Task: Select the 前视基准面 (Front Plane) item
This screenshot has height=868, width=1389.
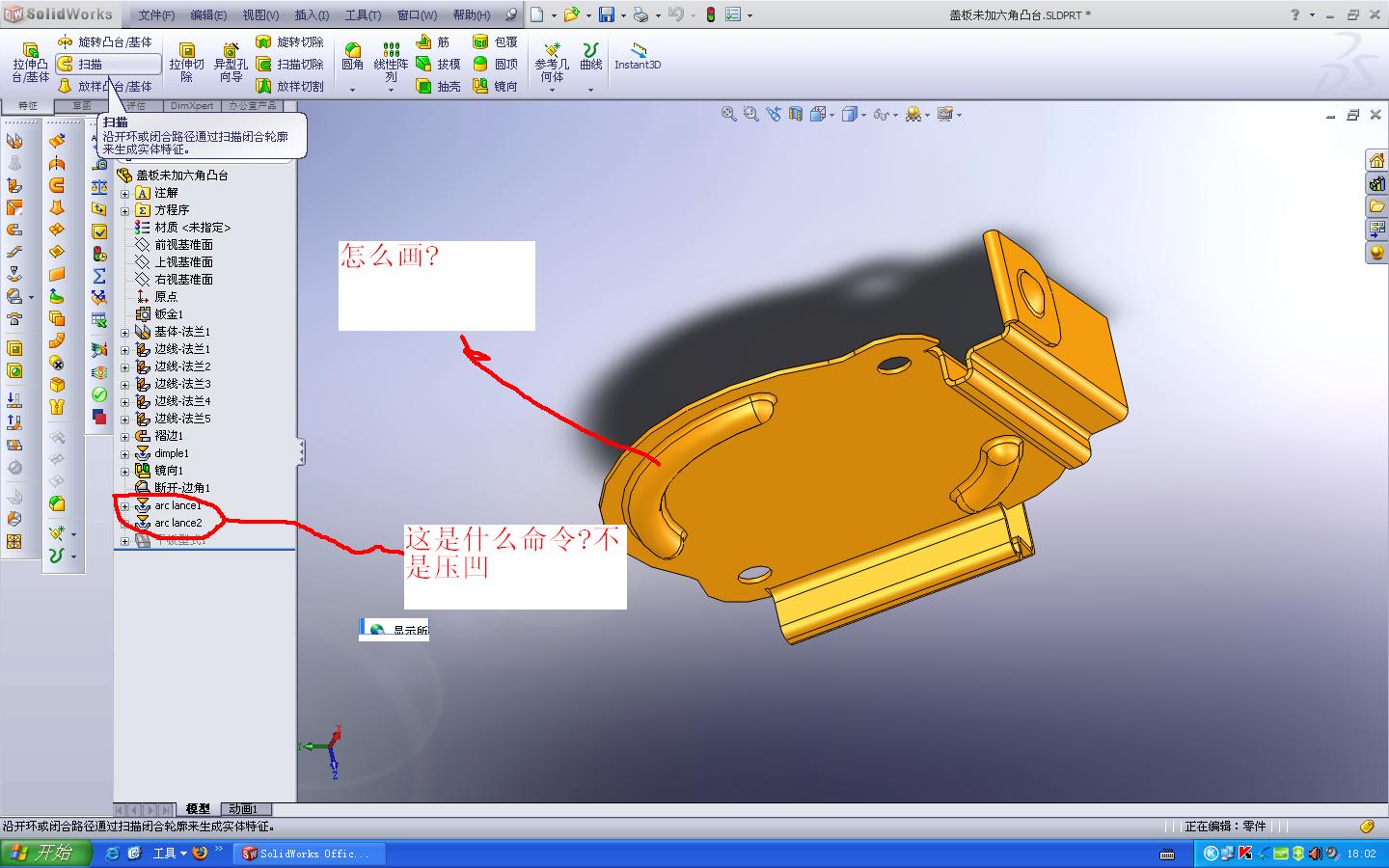Action: click(175, 245)
